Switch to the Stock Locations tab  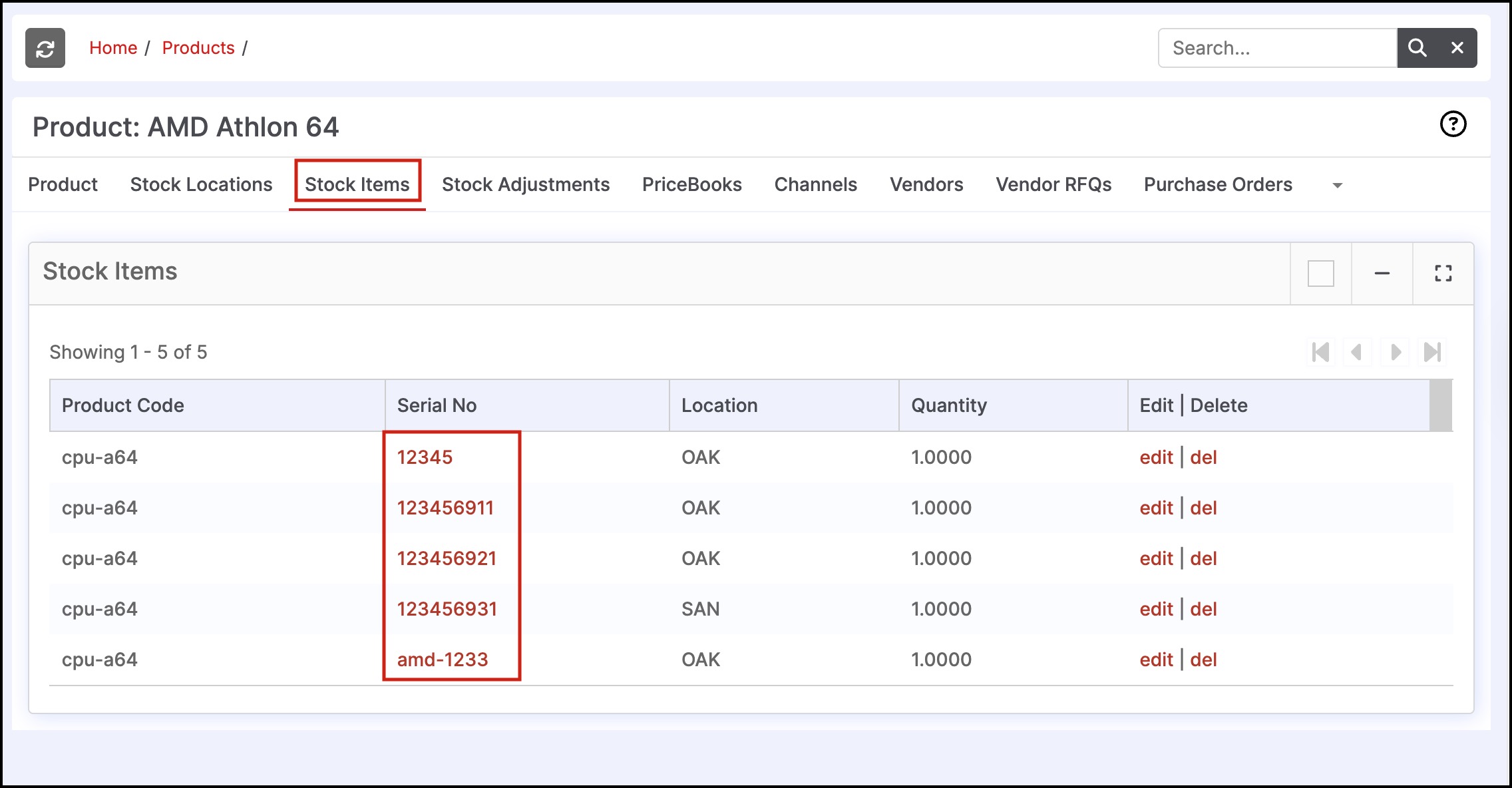coord(201,184)
